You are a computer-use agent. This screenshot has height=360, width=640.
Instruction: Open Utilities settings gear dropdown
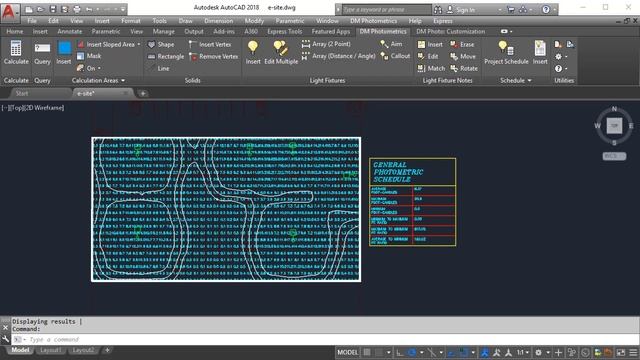point(561,56)
